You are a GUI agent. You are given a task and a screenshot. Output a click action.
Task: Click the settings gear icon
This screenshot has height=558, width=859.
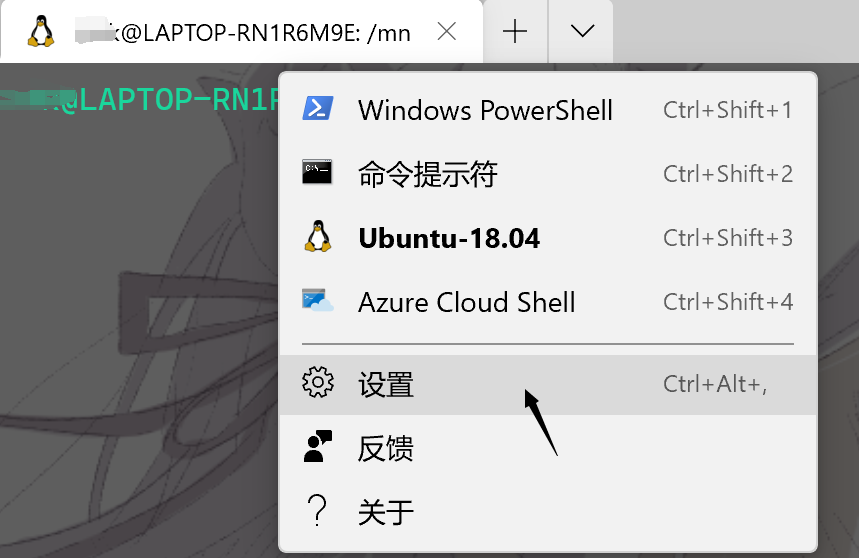[318, 382]
